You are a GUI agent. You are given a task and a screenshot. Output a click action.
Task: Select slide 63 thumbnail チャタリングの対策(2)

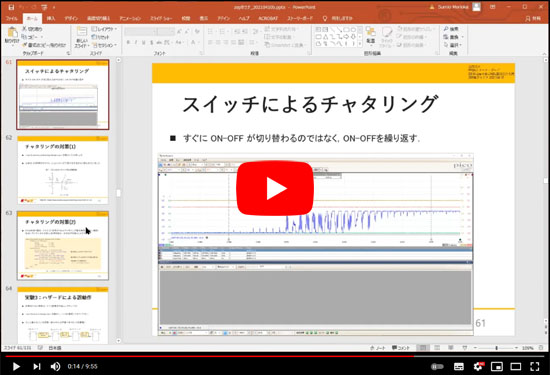click(x=63, y=245)
